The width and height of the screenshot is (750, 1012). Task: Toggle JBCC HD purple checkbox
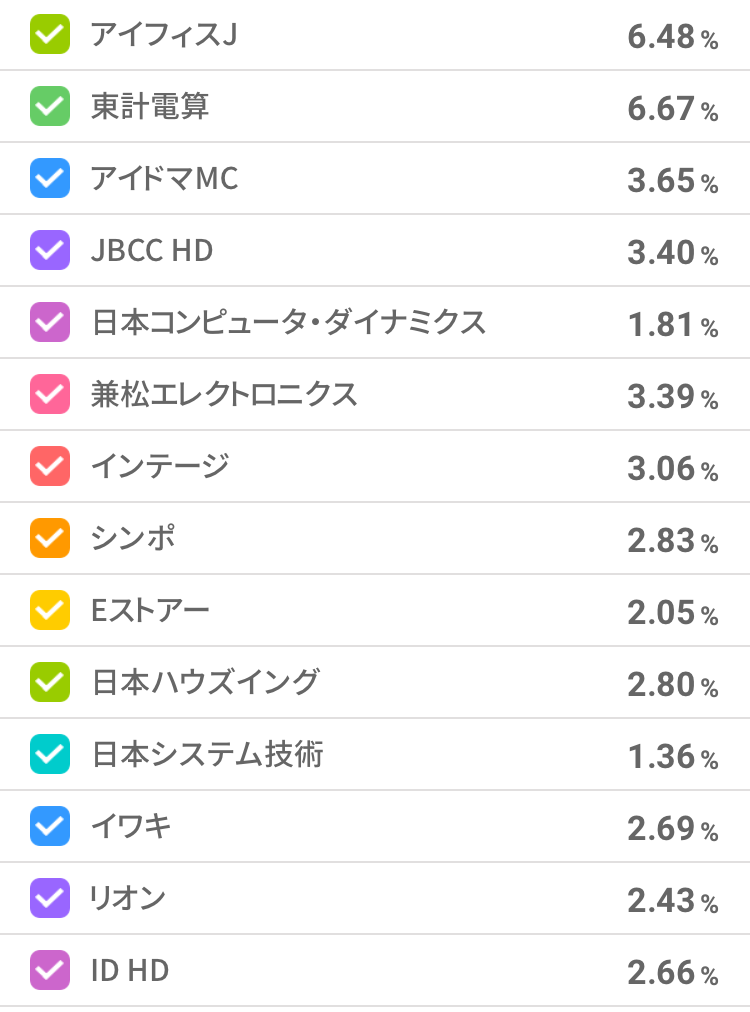pyautogui.click(x=50, y=250)
